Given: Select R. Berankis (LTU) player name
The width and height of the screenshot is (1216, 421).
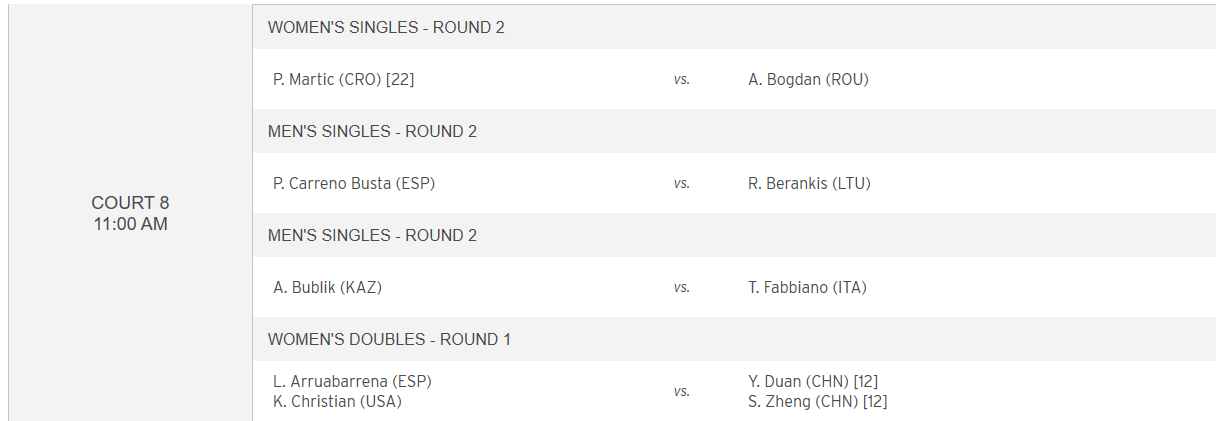Looking at the screenshot, I should pyautogui.click(x=809, y=184).
